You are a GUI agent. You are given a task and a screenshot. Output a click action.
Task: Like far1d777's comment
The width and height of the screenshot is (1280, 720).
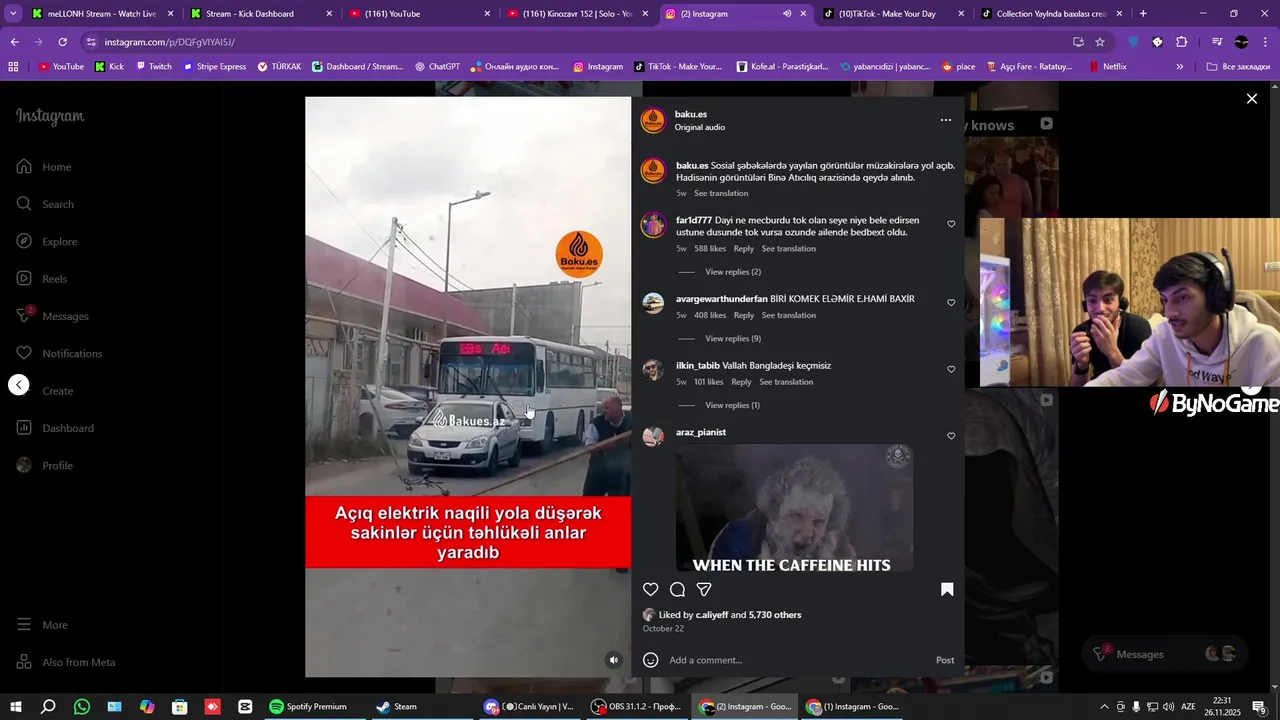(x=951, y=224)
